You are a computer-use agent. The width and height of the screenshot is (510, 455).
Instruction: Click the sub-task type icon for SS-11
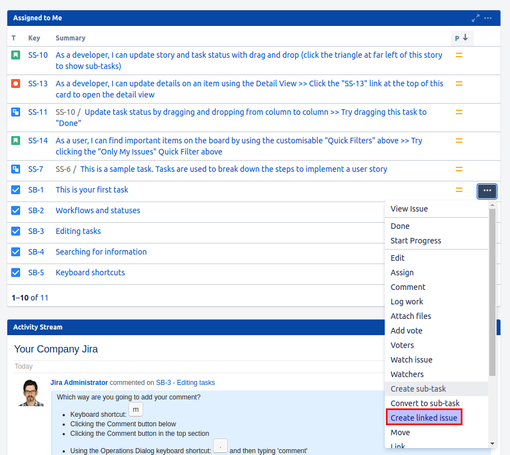tap(16, 112)
